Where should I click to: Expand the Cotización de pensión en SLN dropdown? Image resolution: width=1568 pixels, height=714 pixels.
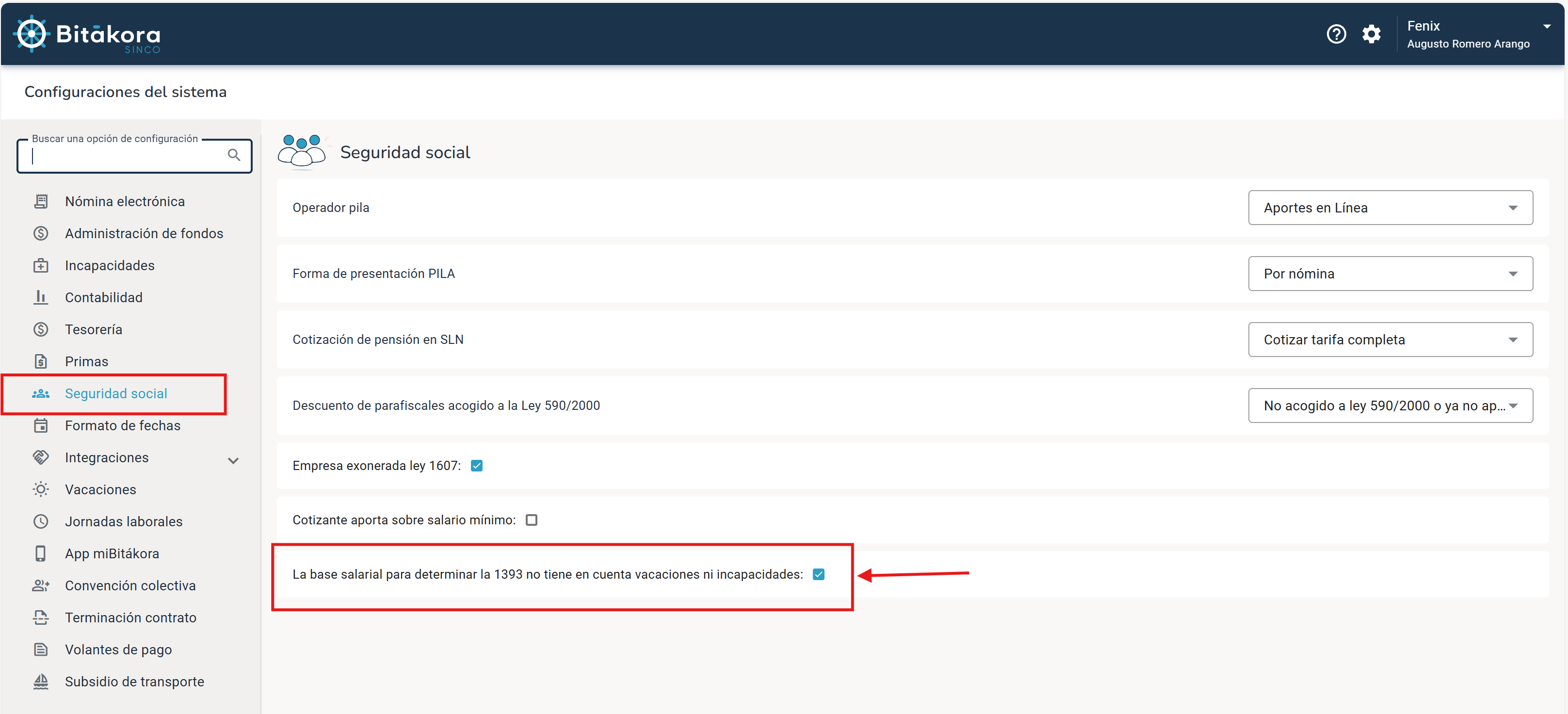1391,340
